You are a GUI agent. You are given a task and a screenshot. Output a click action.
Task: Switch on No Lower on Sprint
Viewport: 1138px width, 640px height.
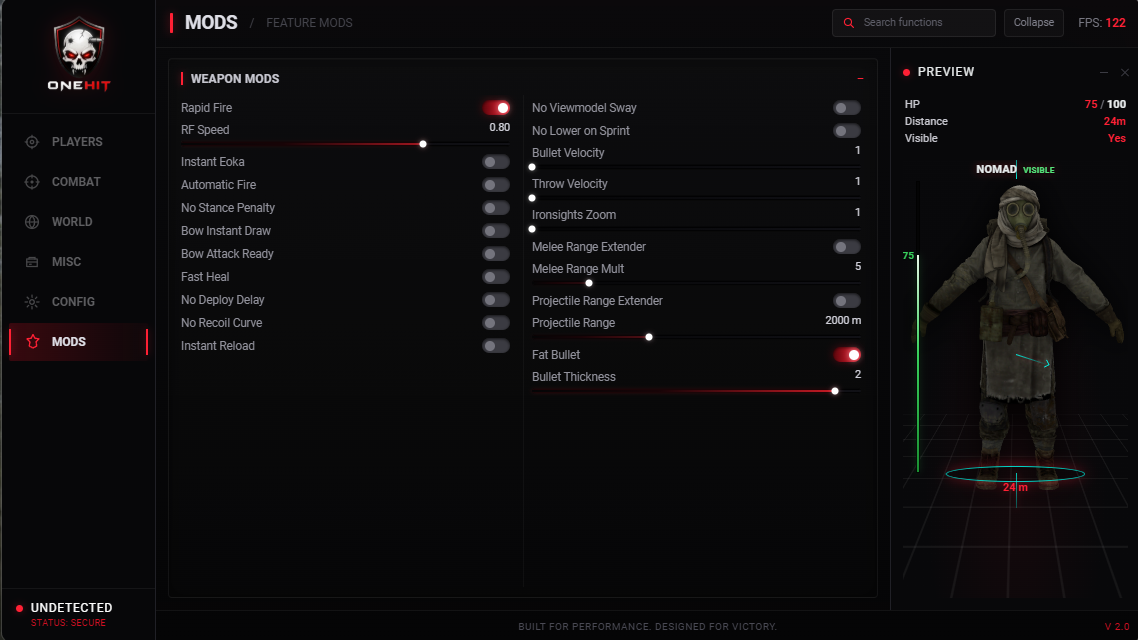pyautogui.click(x=847, y=131)
